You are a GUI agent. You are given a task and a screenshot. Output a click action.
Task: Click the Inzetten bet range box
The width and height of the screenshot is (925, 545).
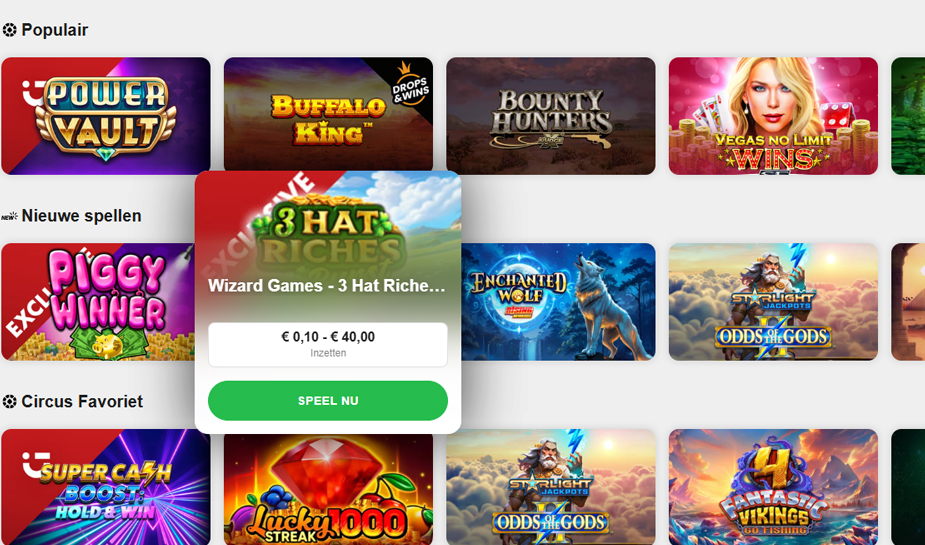(328, 344)
